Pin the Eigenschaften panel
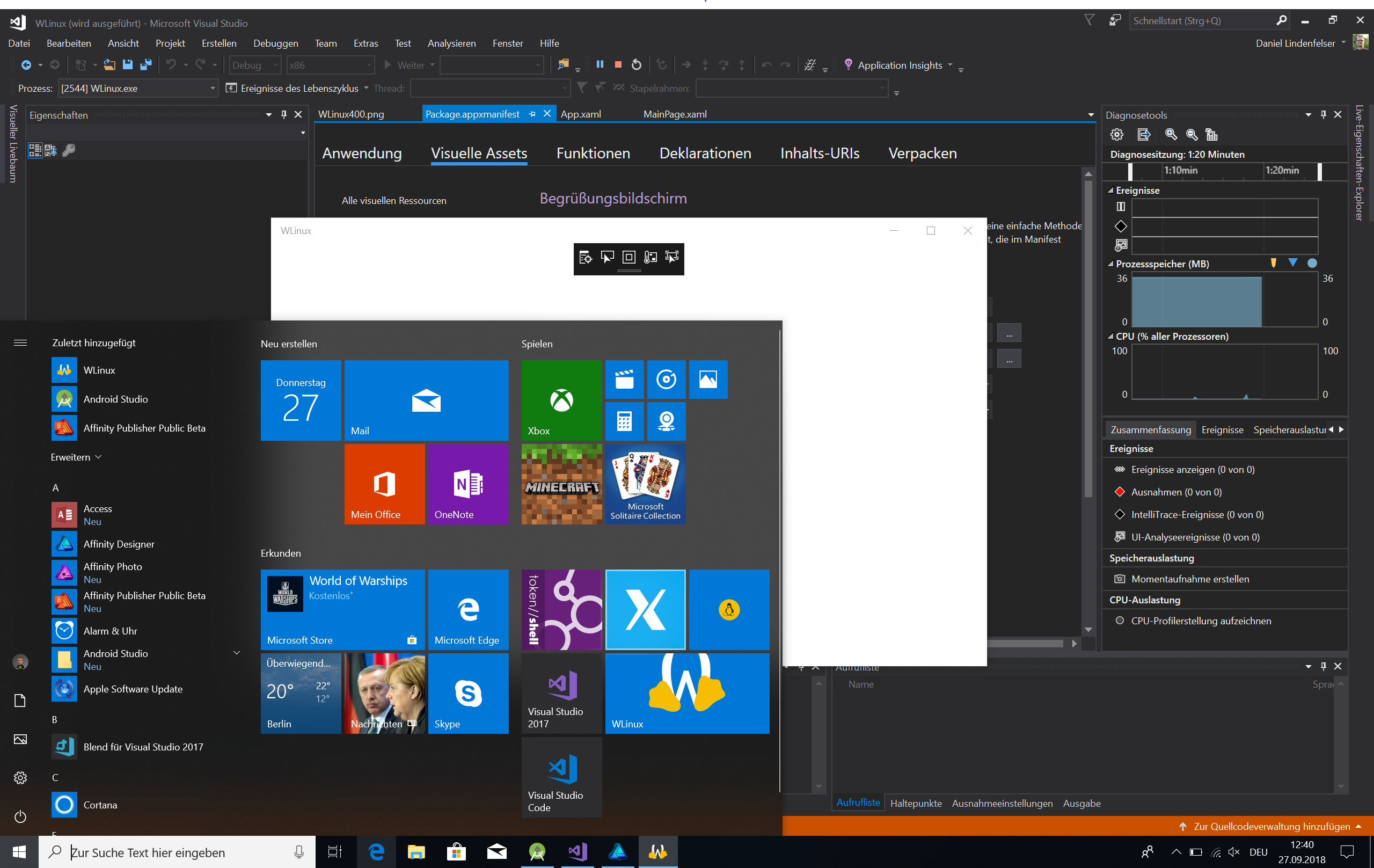1374x868 pixels. point(283,115)
